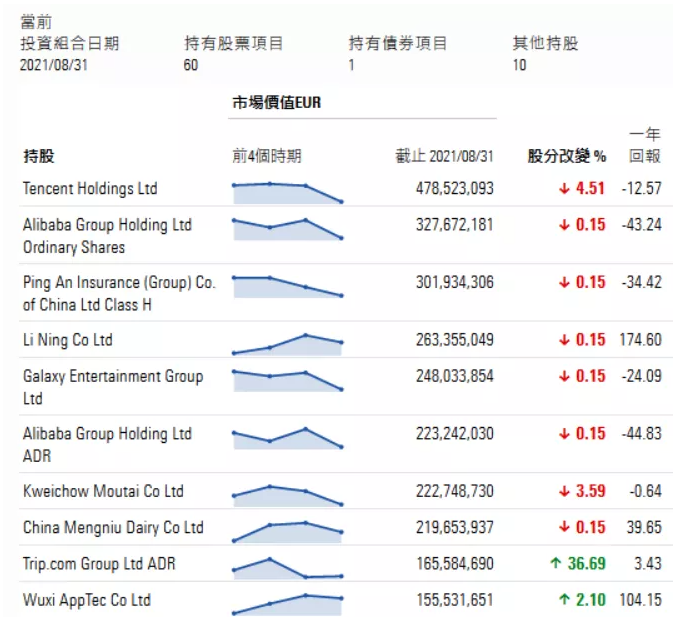Image resolution: width=675 pixels, height=624 pixels.
Task: Select the 其他持股 count 10
Action: (520, 65)
